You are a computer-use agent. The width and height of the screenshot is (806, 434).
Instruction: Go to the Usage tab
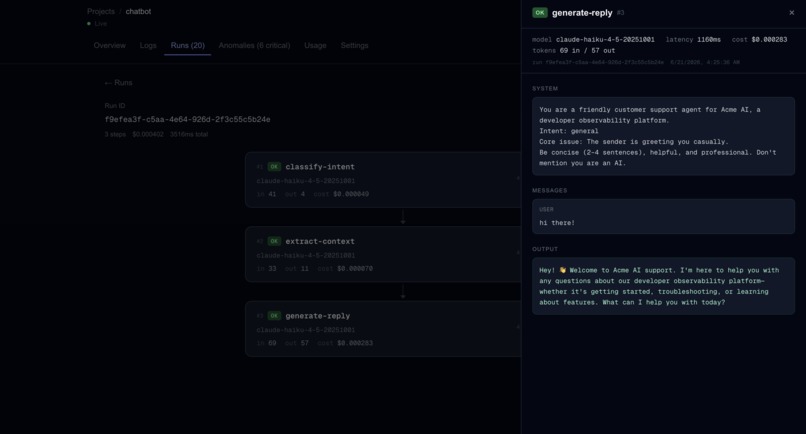[x=315, y=45]
